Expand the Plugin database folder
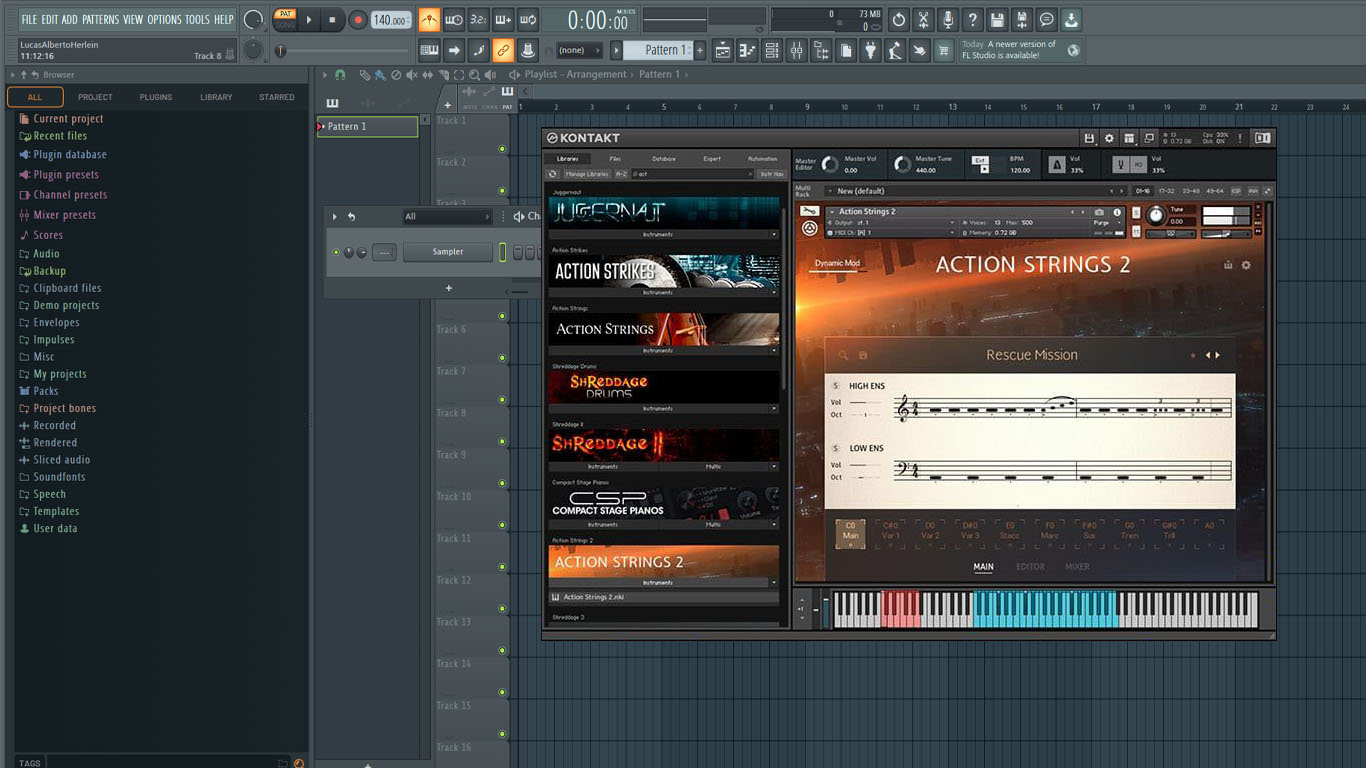Screen dimensions: 1366x768 pyautogui.click(x=70, y=155)
